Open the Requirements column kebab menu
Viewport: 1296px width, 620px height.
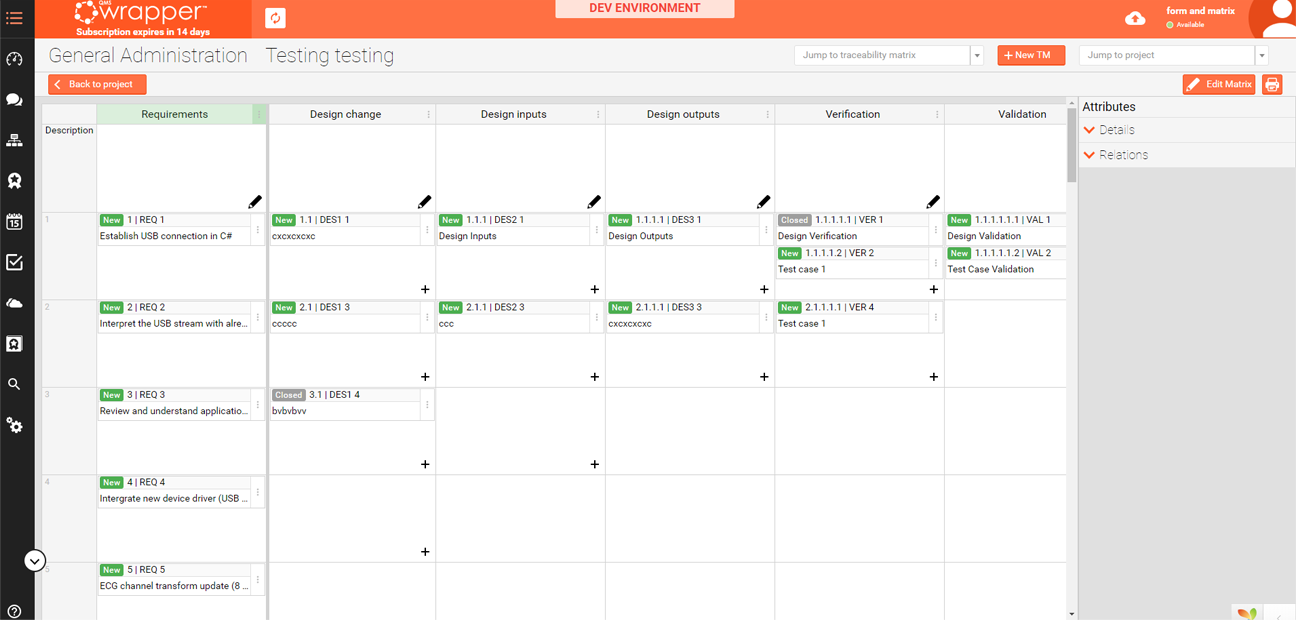[259, 114]
